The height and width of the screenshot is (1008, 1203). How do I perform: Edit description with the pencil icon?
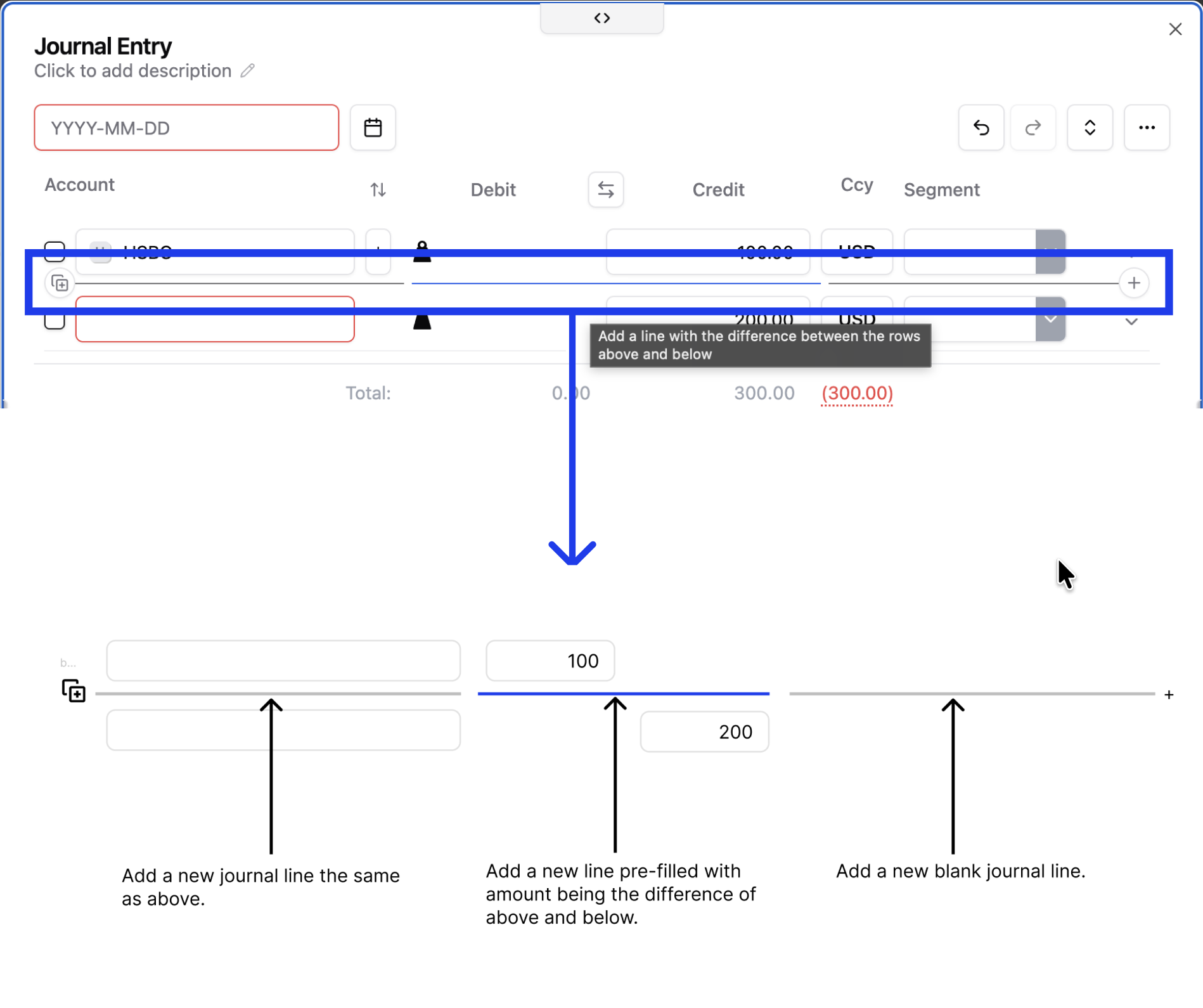coord(248,70)
